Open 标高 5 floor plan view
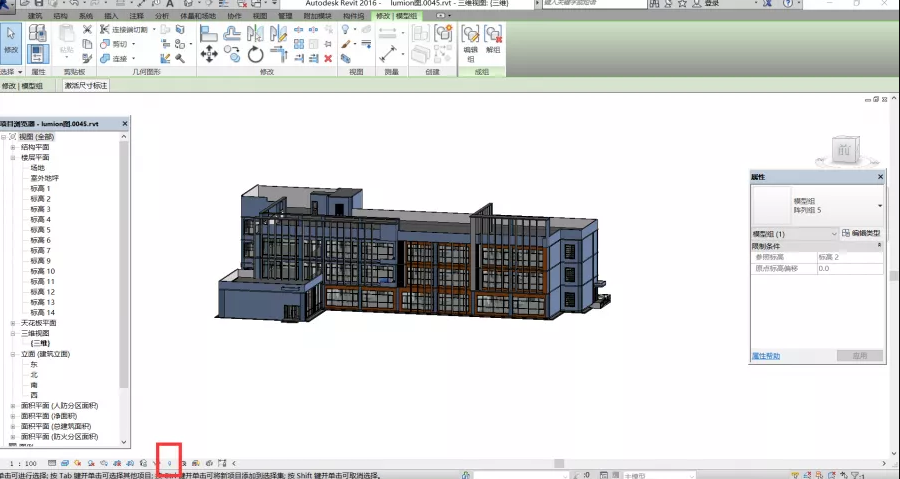 point(40,230)
